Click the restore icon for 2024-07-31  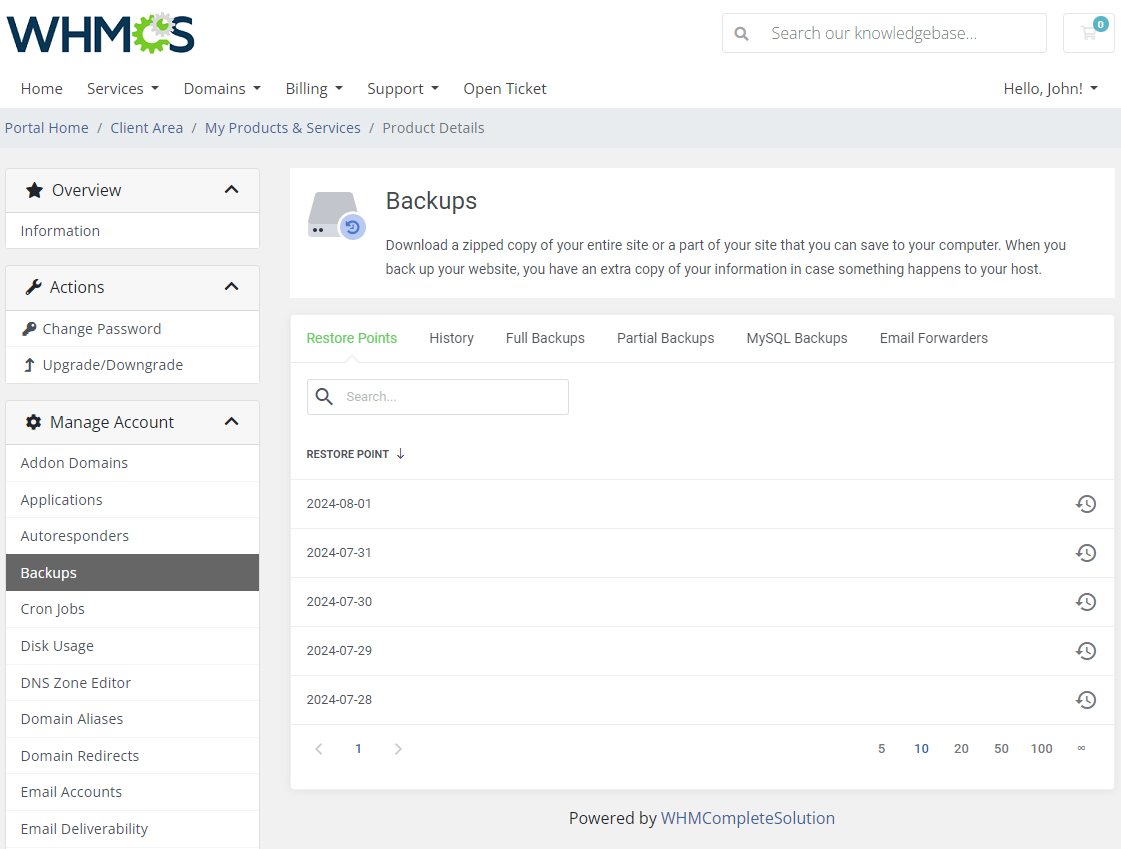coord(1085,552)
